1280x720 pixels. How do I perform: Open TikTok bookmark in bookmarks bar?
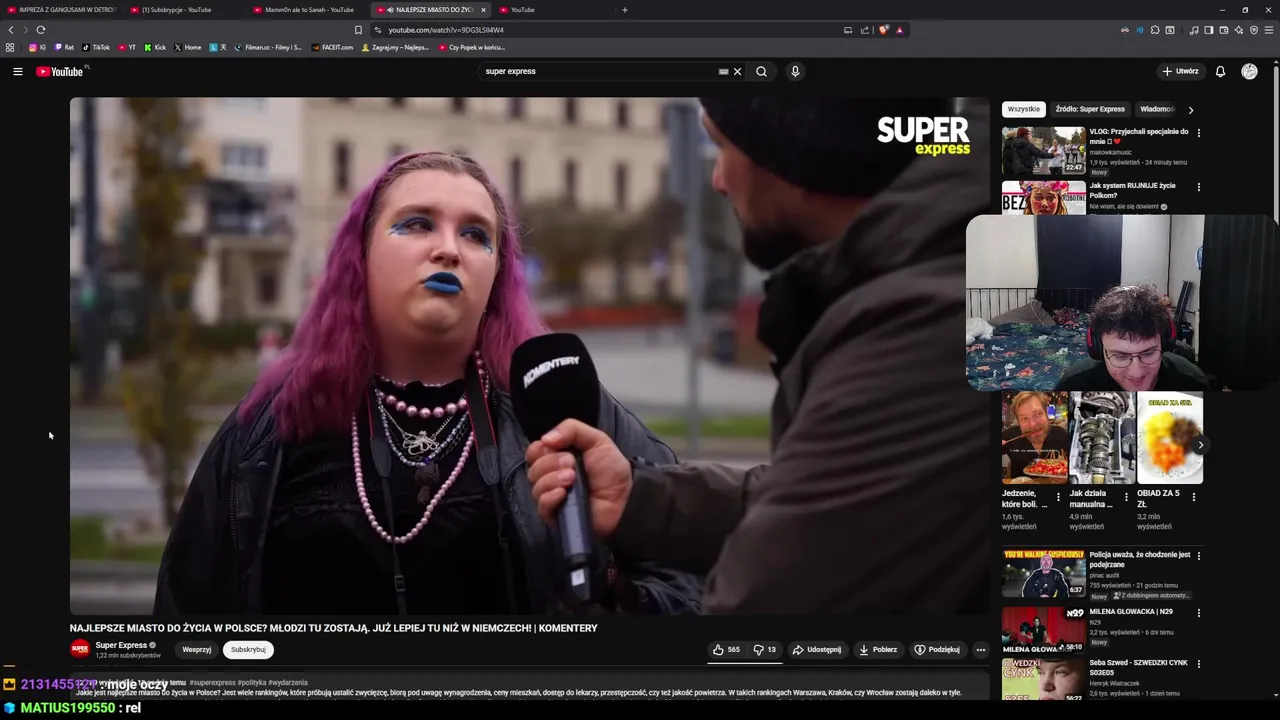click(x=96, y=47)
